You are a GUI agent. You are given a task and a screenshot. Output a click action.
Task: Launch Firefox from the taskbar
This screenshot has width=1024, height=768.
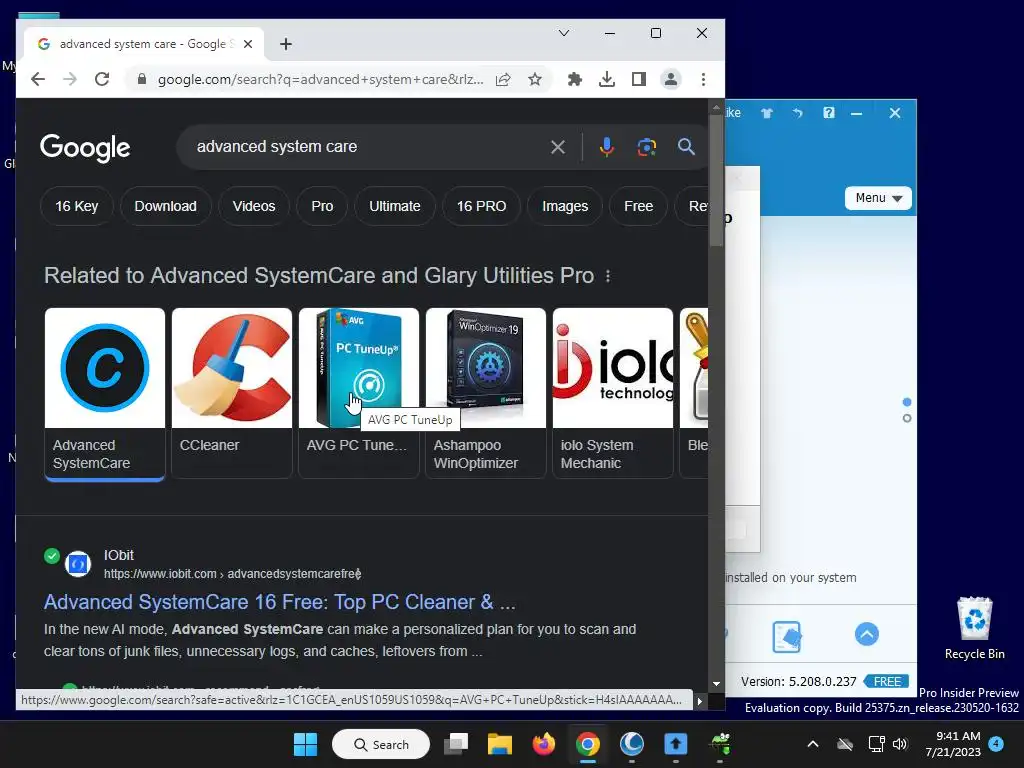point(543,744)
